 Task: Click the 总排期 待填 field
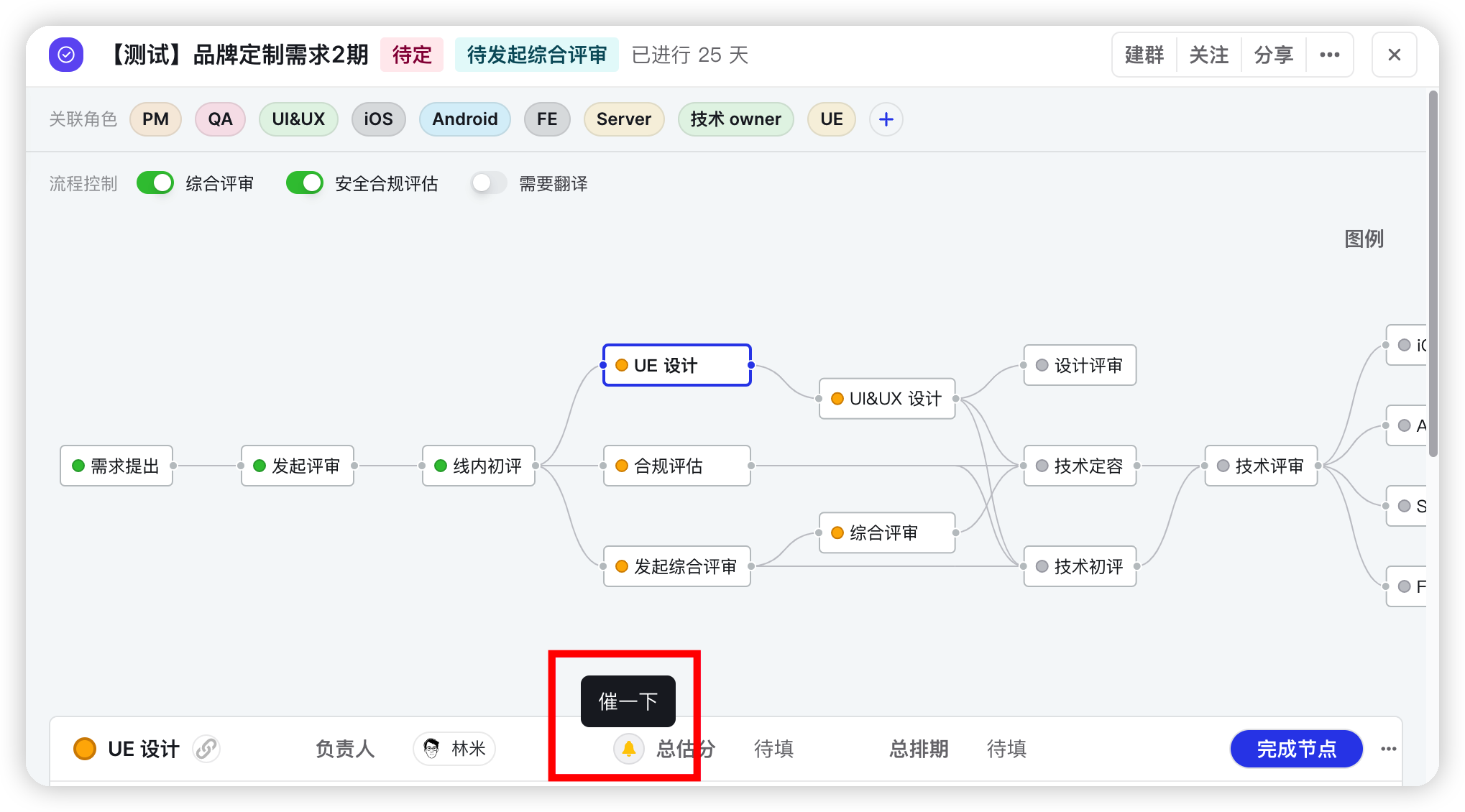[x=1006, y=749]
